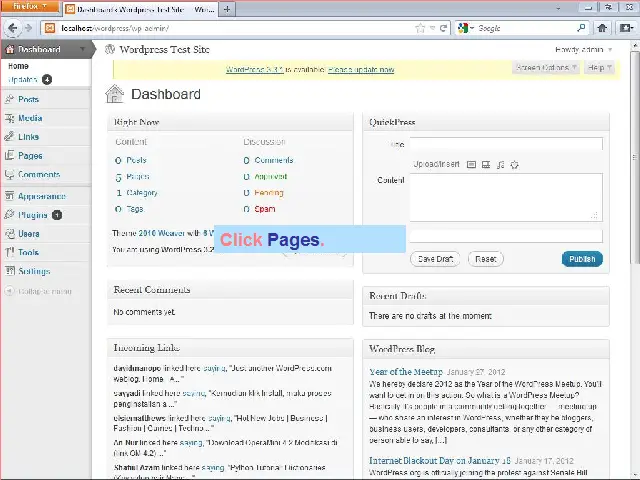Open the Settings menu label
Image resolution: width=640 pixels, height=480 pixels.
pyautogui.click(x=34, y=271)
